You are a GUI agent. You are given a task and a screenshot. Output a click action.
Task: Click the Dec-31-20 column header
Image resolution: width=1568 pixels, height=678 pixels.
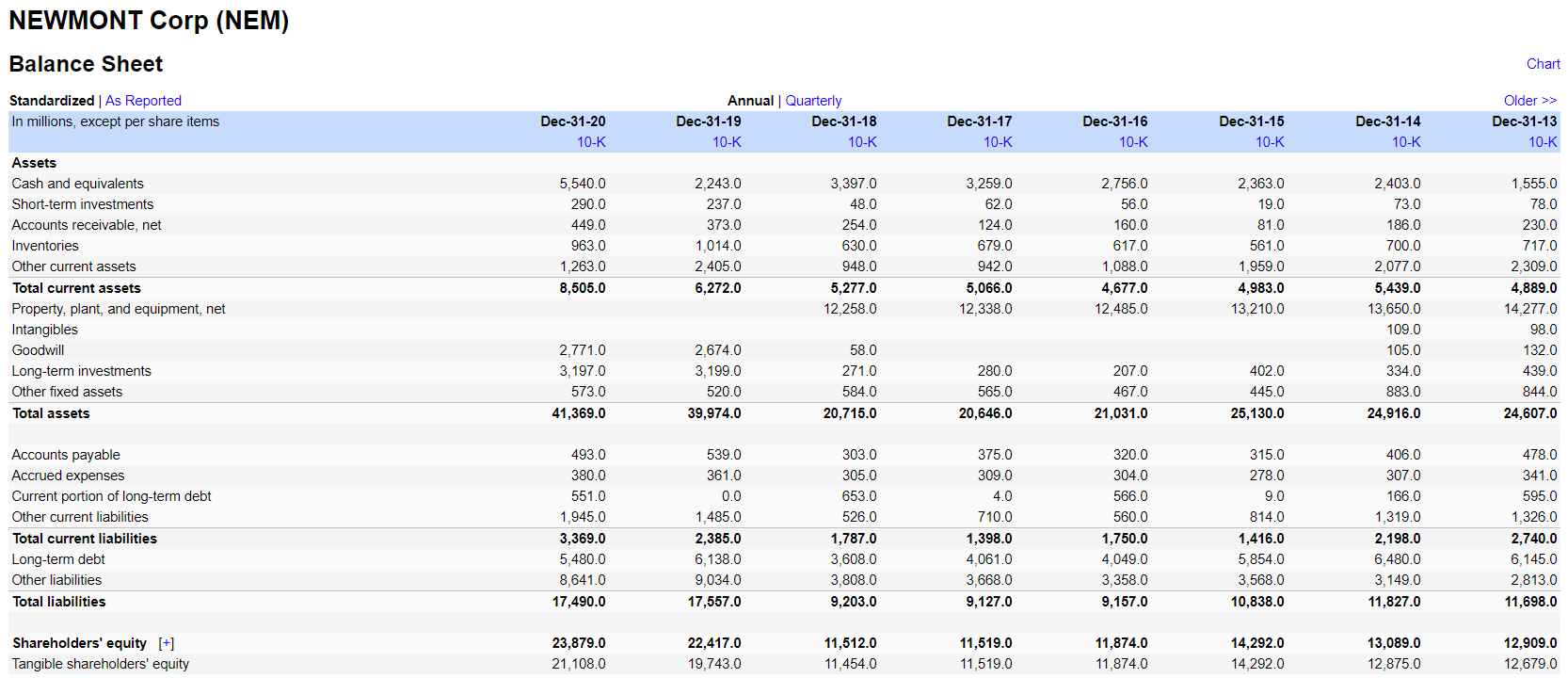coord(573,121)
